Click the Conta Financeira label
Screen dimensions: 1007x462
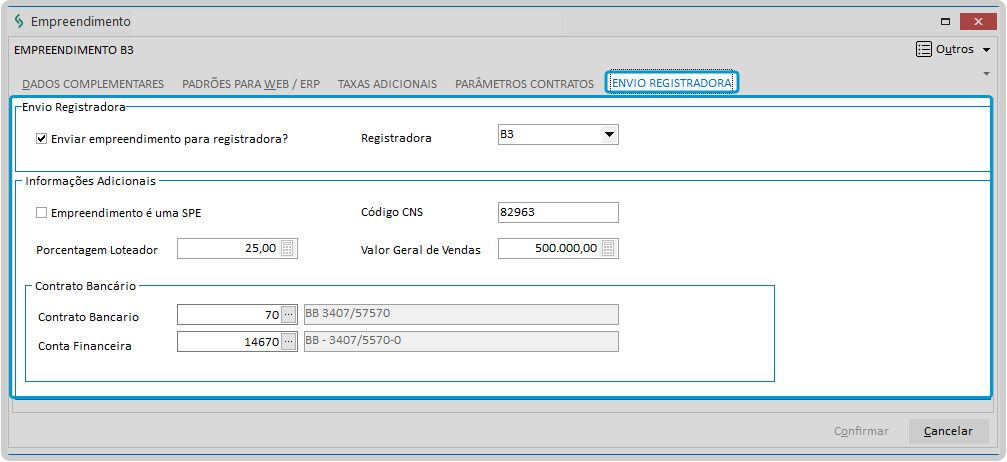85,346
